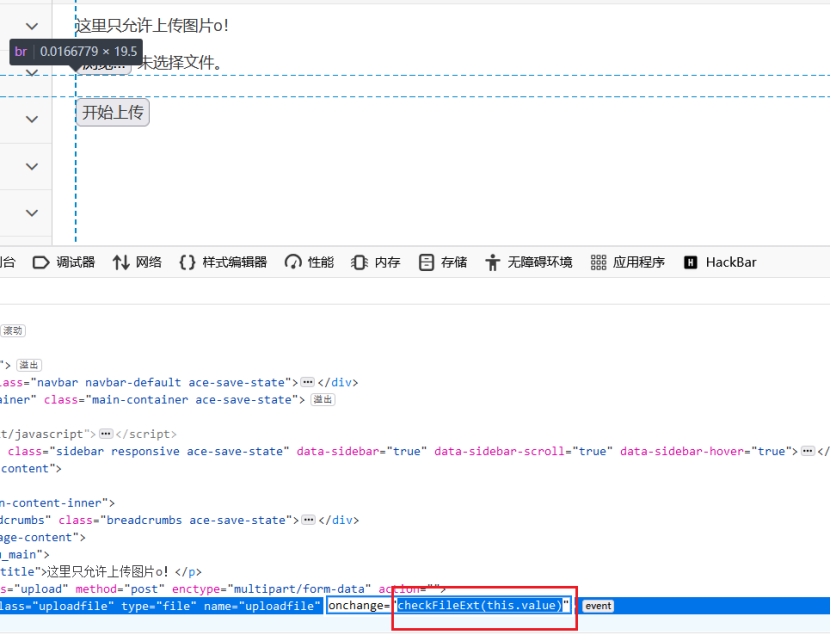Viewport: 831px width, 641px height.
Task: Expand the topmost sidebar chevron arrow
Action: [x=32, y=27]
